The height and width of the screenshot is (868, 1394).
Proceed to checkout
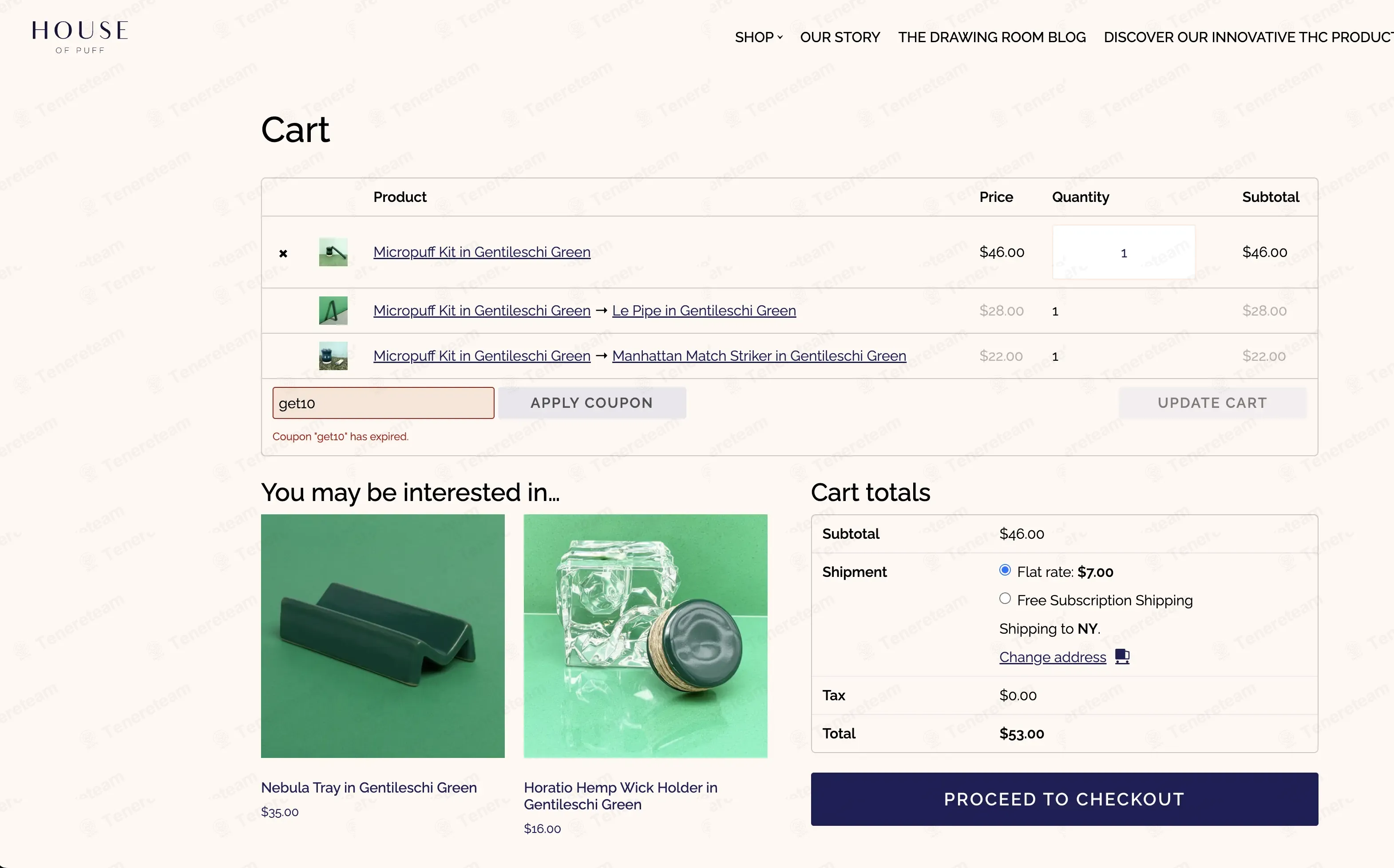coord(1065,799)
